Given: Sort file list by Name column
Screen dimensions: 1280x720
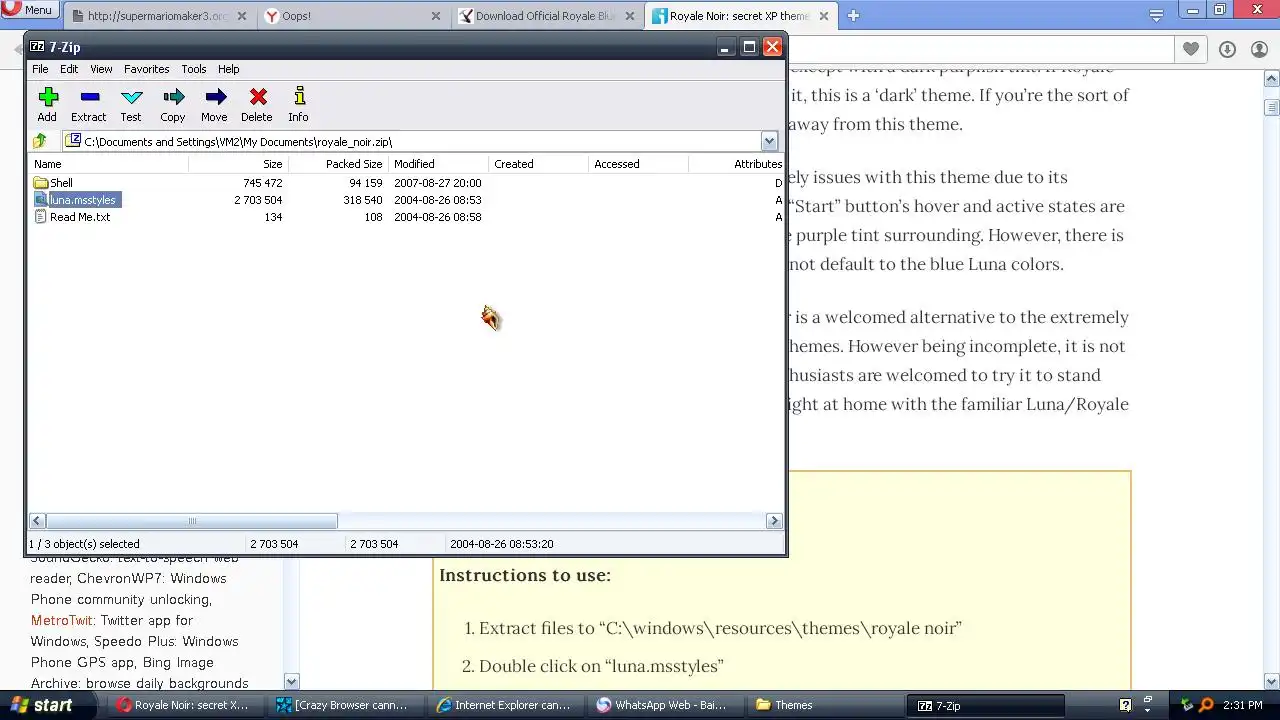Looking at the screenshot, I should point(108,164).
